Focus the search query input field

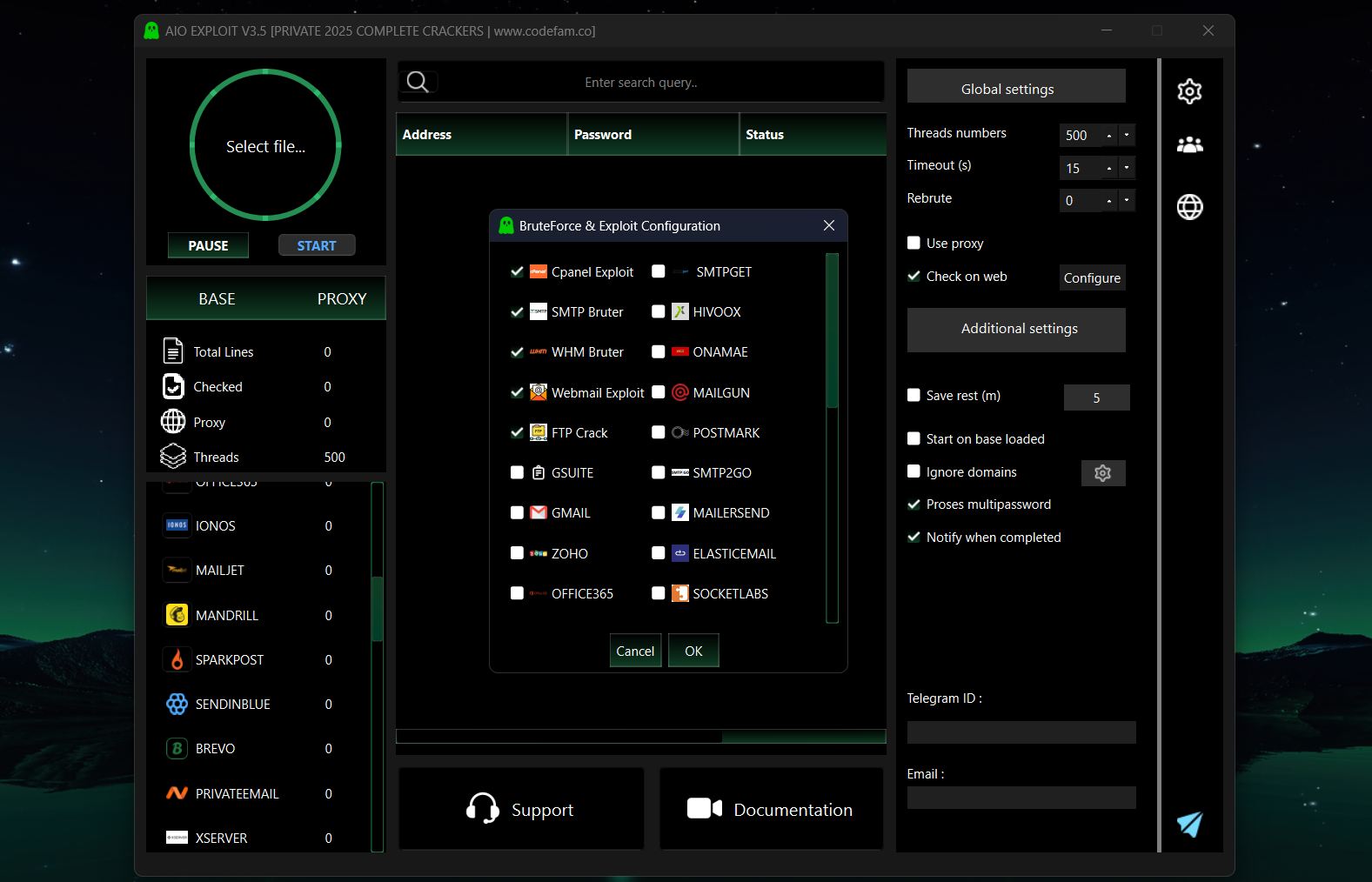tap(640, 82)
